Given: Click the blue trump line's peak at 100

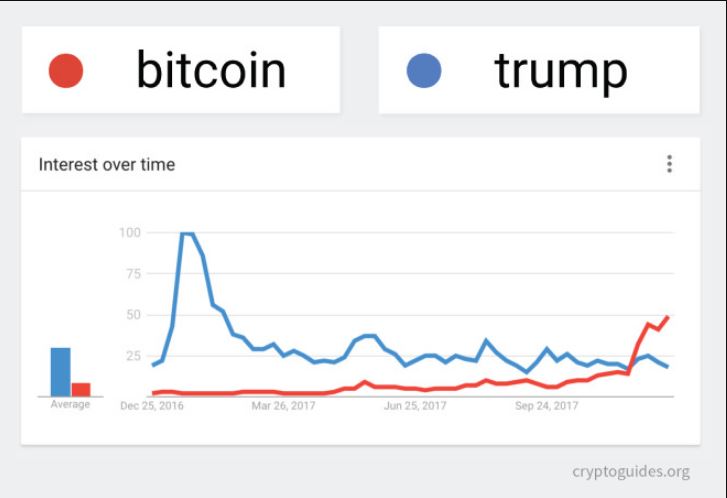Looking at the screenshot, I should [187, 234].
